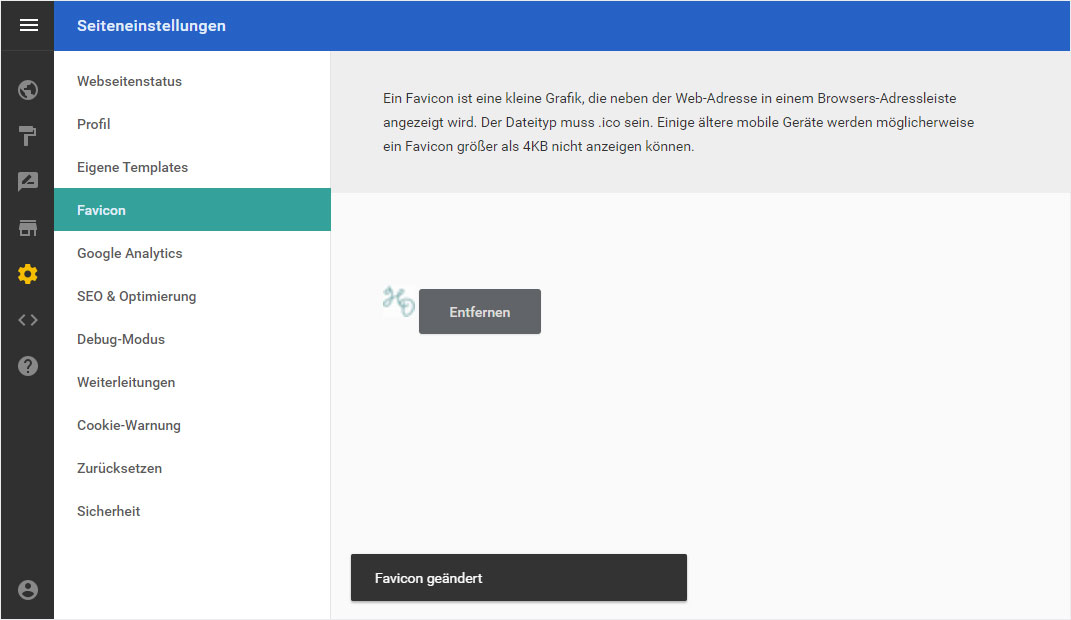Viewport: 1071px width, 620px height.
Task: Click the Entfernen button
Action: pyautogui.click(x=479, y=311)
